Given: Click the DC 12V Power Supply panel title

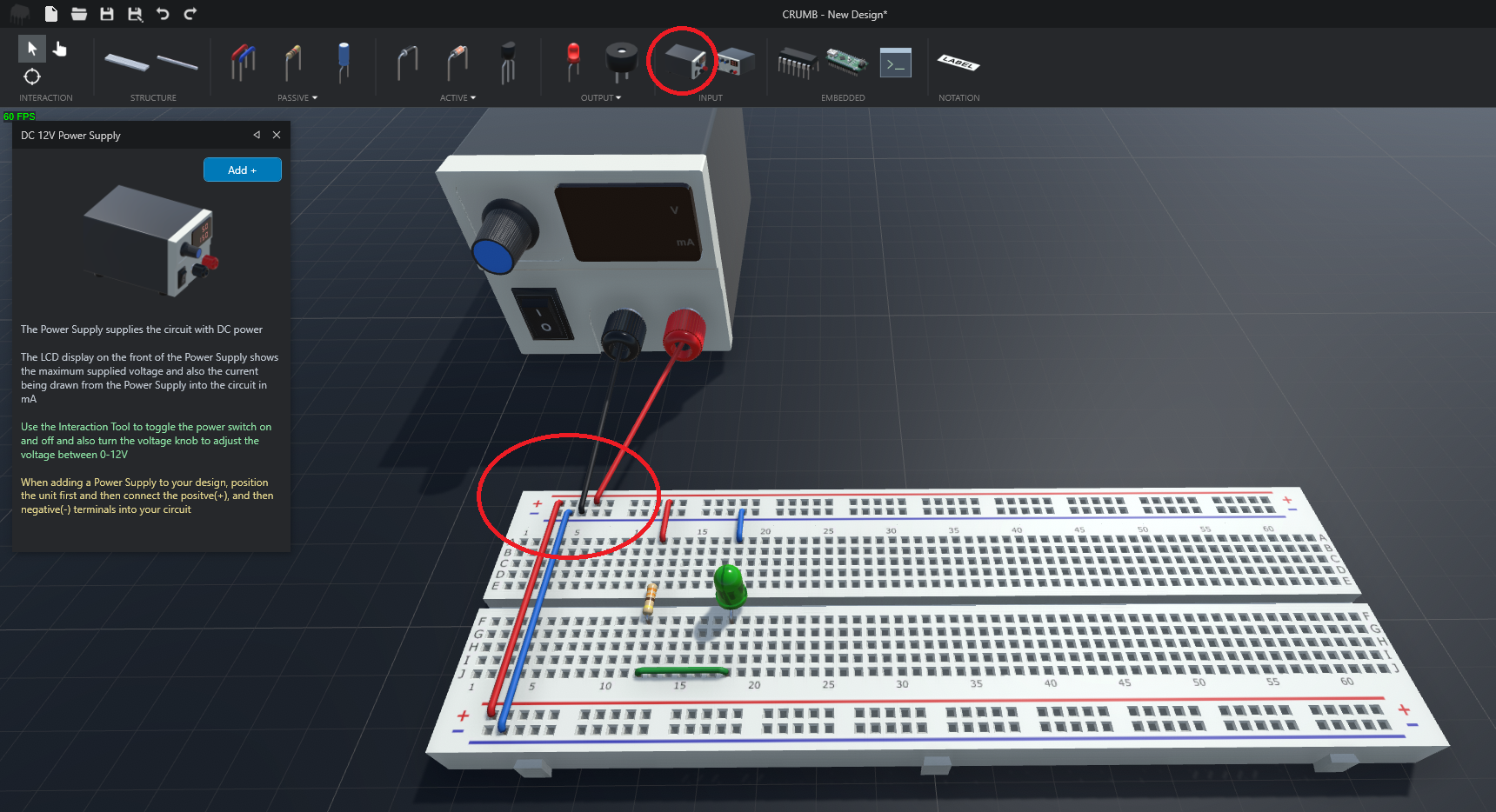Looking at the screenshot, I should coord(70,136).
